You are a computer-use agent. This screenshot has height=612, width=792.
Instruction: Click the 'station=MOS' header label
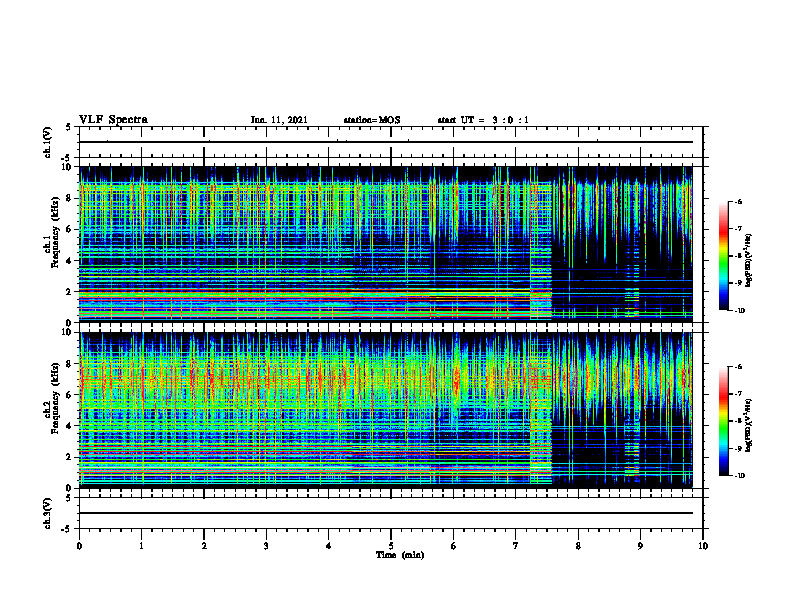coord(372,120)
